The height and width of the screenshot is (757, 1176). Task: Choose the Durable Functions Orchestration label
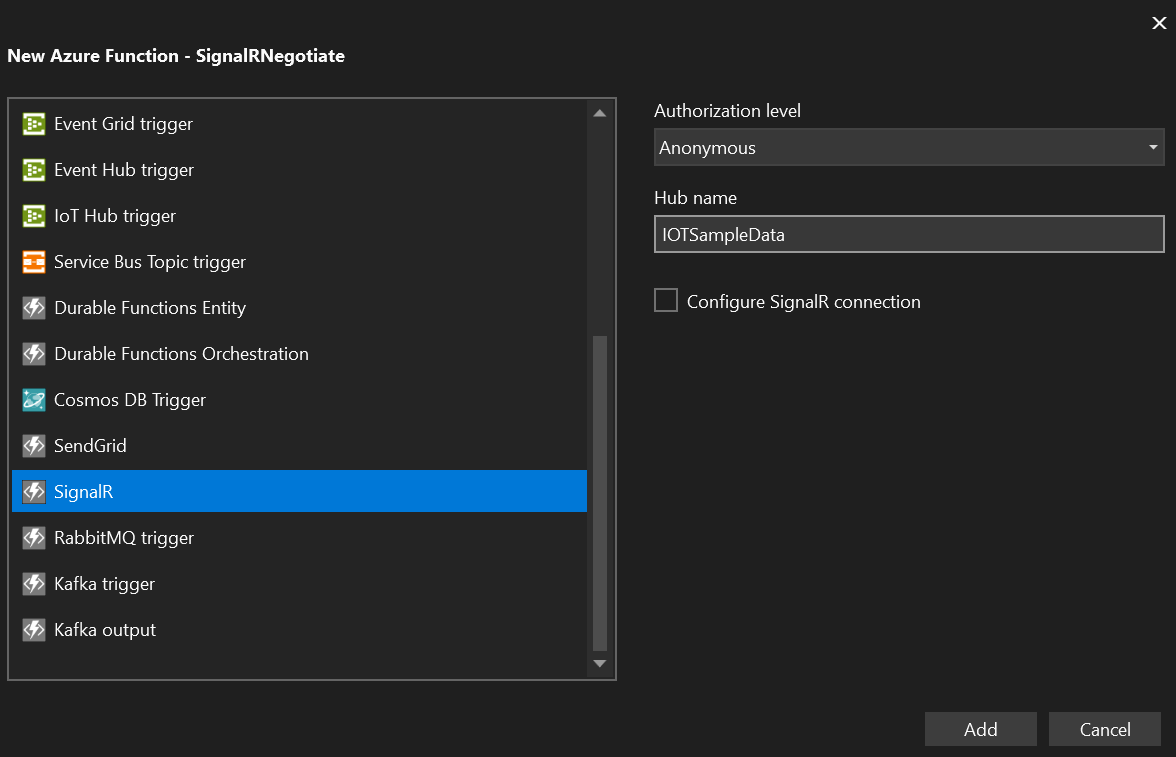click(182, 353)
